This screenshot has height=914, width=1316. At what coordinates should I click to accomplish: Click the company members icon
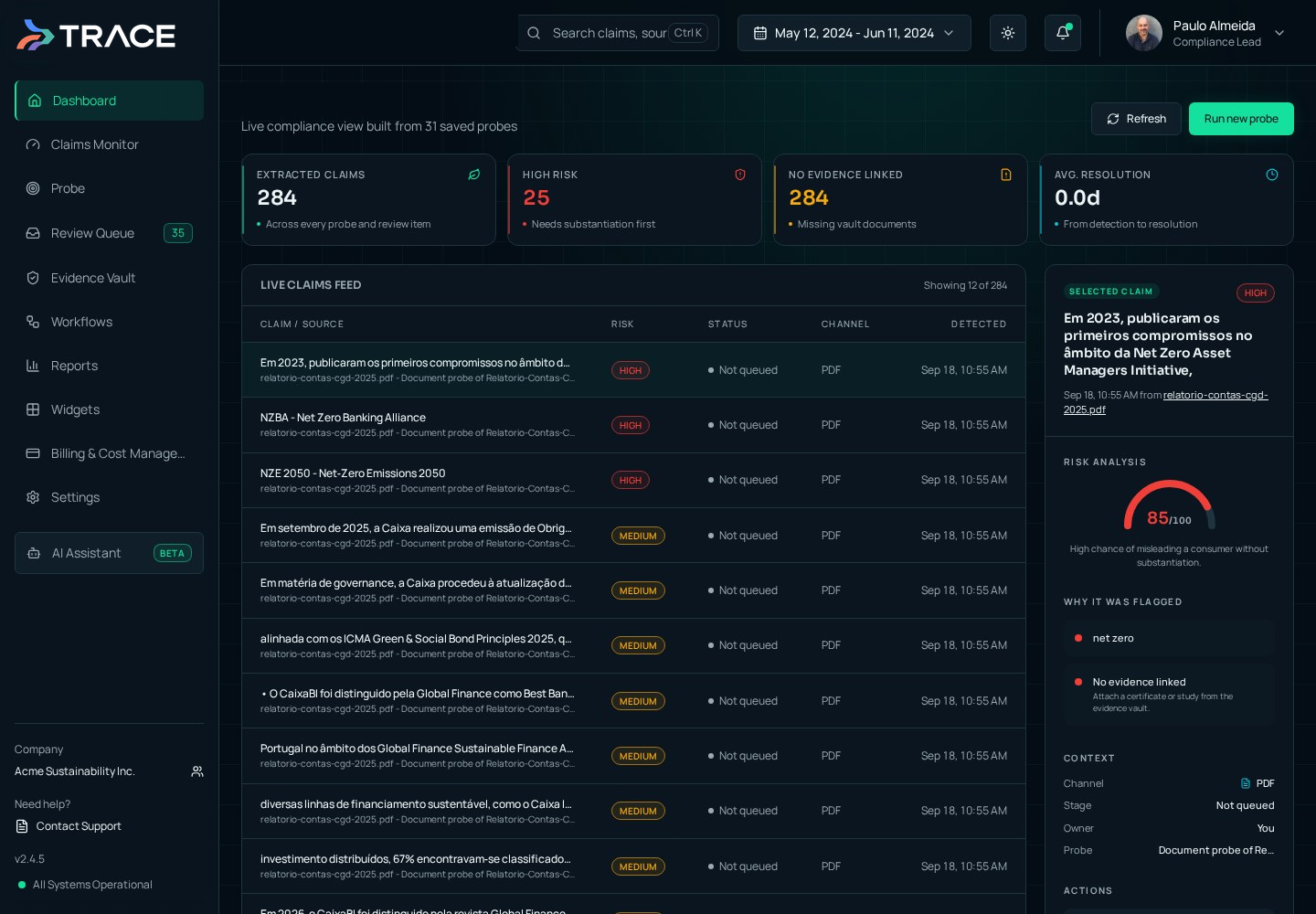tap(197, 771)
